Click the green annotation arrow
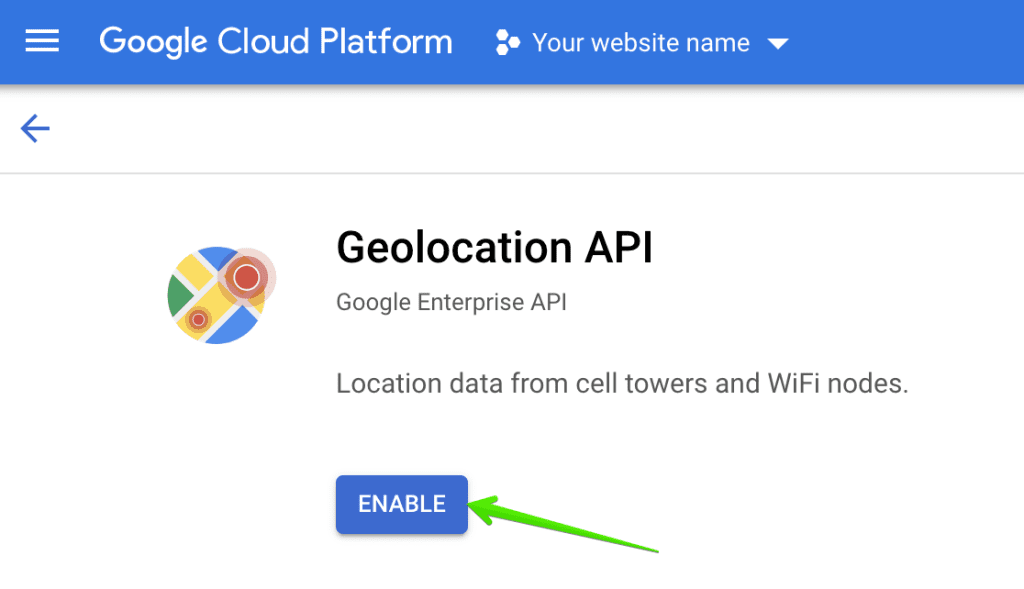Image resolution: width=1024 pixels, height=589 pixels. (x=560, y=525)
